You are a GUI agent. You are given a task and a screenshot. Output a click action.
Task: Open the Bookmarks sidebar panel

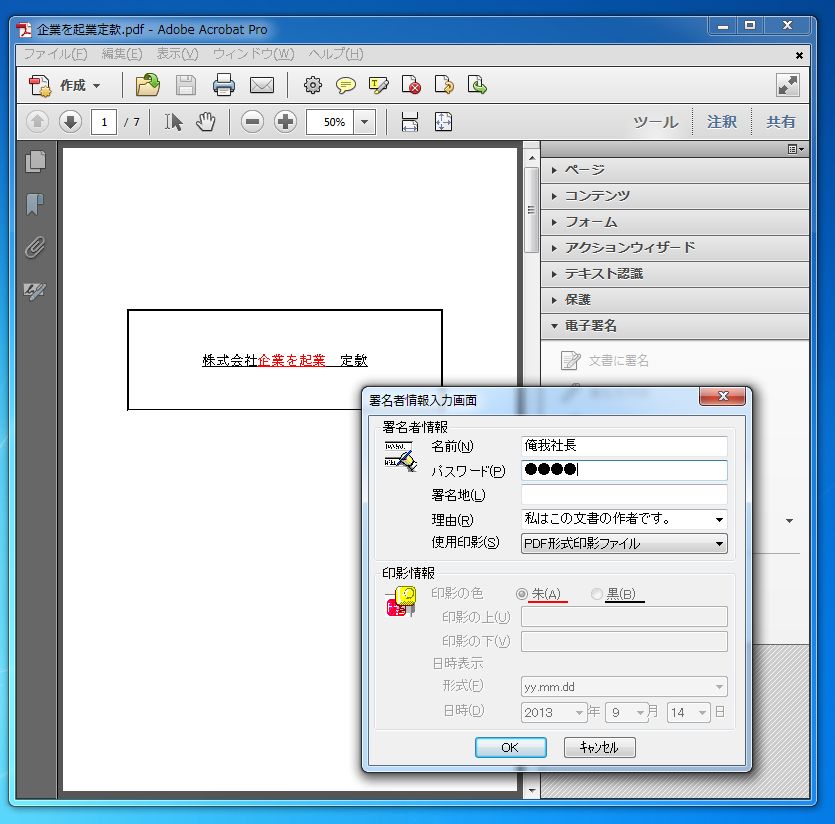point(35,204)
